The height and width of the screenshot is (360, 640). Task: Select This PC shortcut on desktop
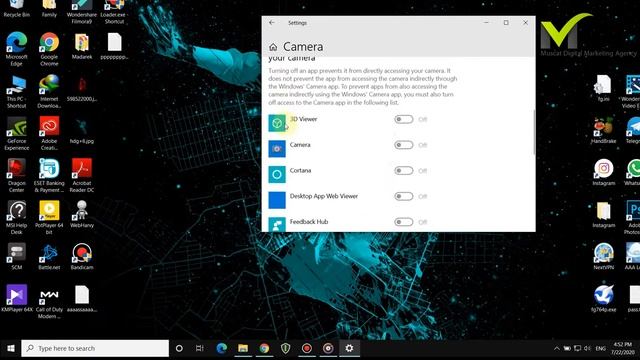(16, 91)
